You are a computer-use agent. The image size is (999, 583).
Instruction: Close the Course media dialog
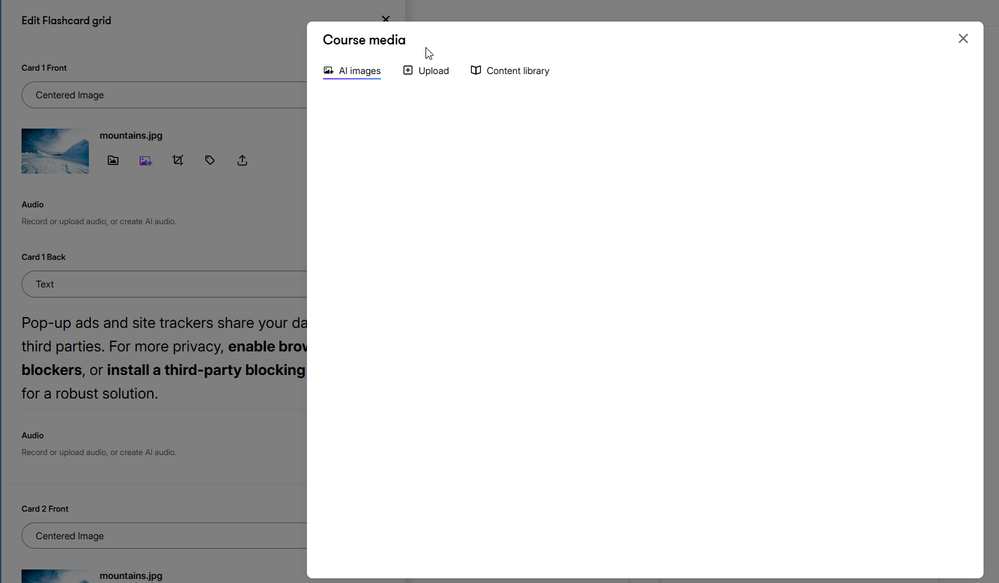pyautogui.click(x=963, y=39)
